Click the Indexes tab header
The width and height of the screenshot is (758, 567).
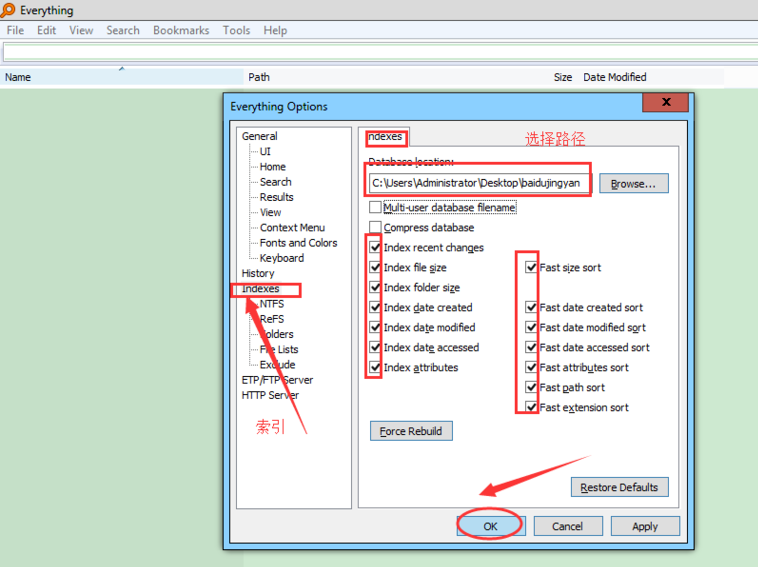[x=385, y=137]
